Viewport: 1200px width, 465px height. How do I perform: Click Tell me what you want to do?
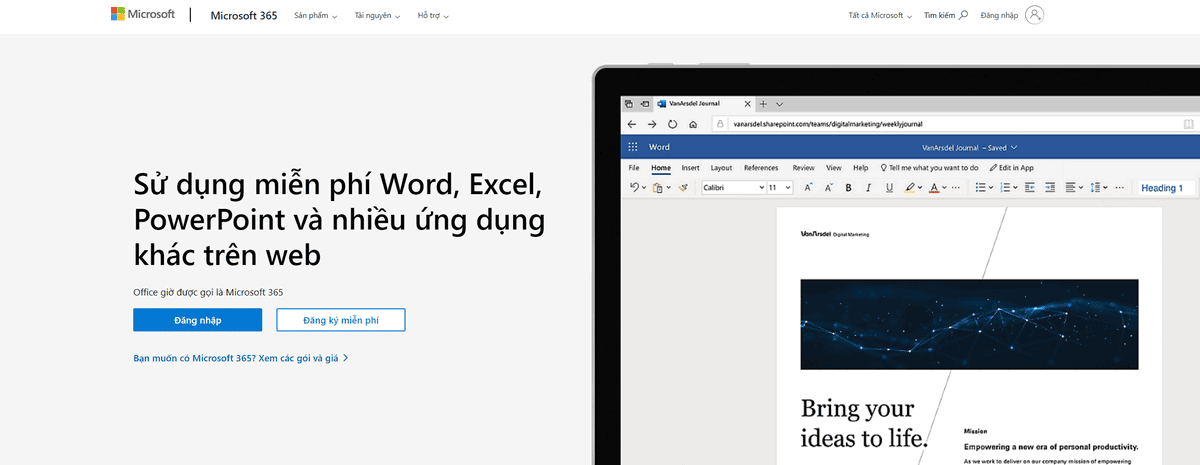point(929,168)
